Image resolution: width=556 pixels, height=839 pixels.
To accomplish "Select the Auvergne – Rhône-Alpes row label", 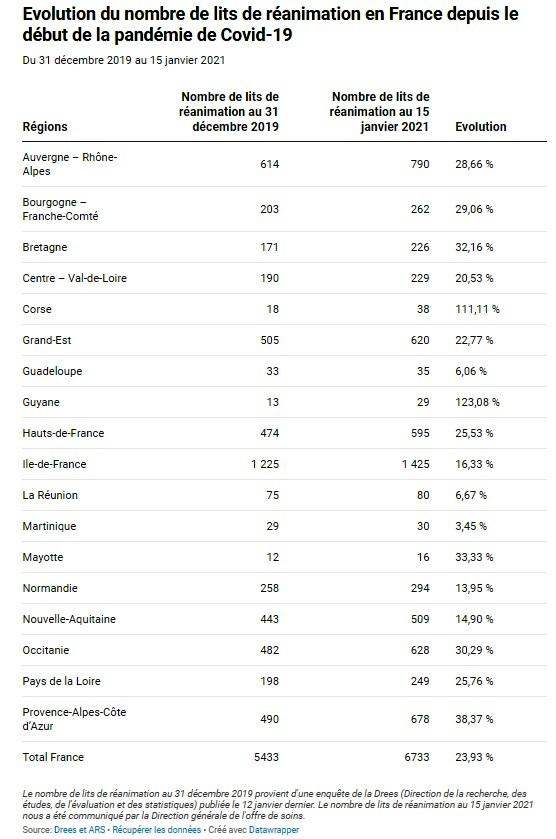I will tap(70, 164).
